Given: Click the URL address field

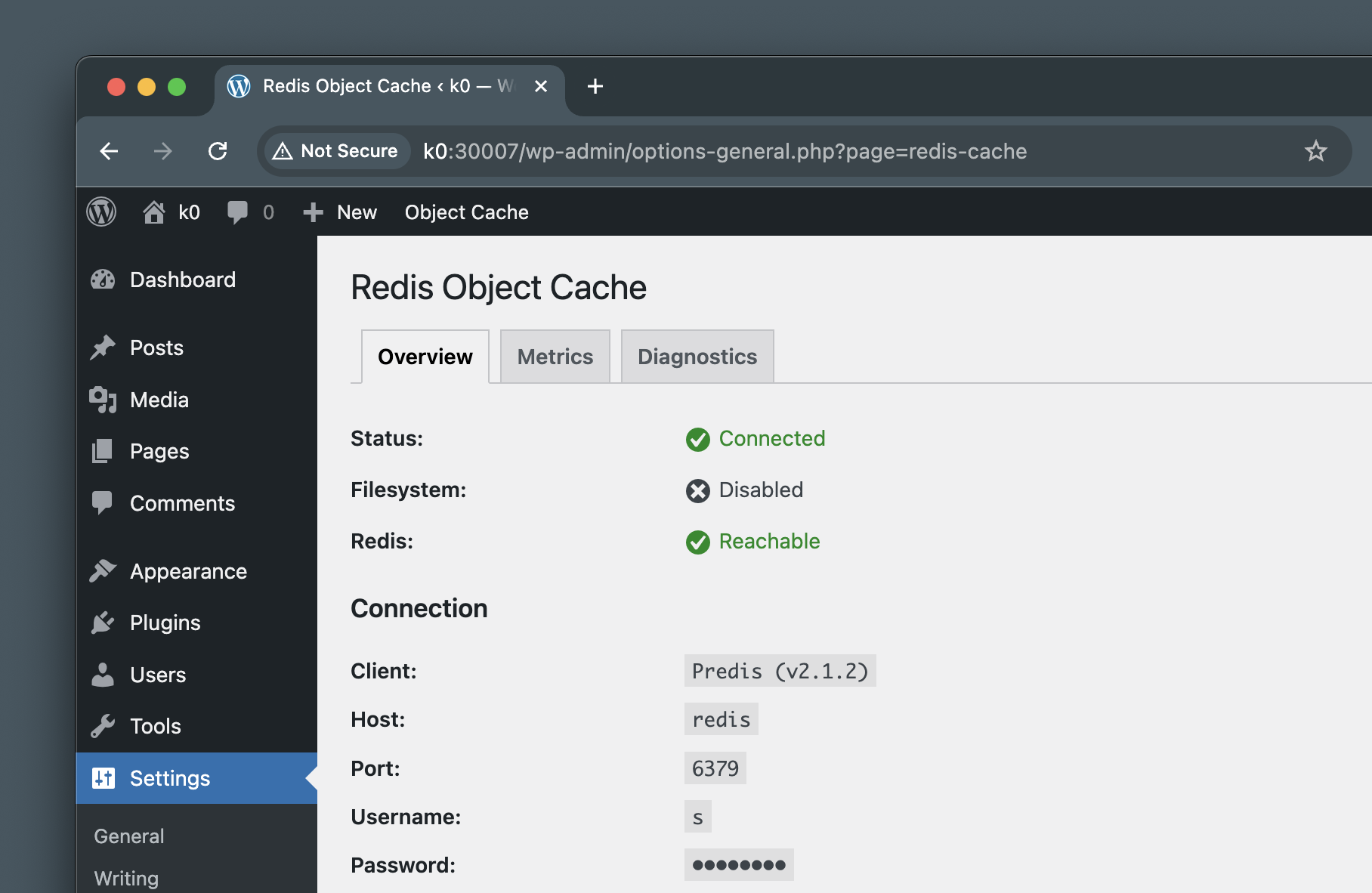Looking at the screenshot, I should pos(756,151).
